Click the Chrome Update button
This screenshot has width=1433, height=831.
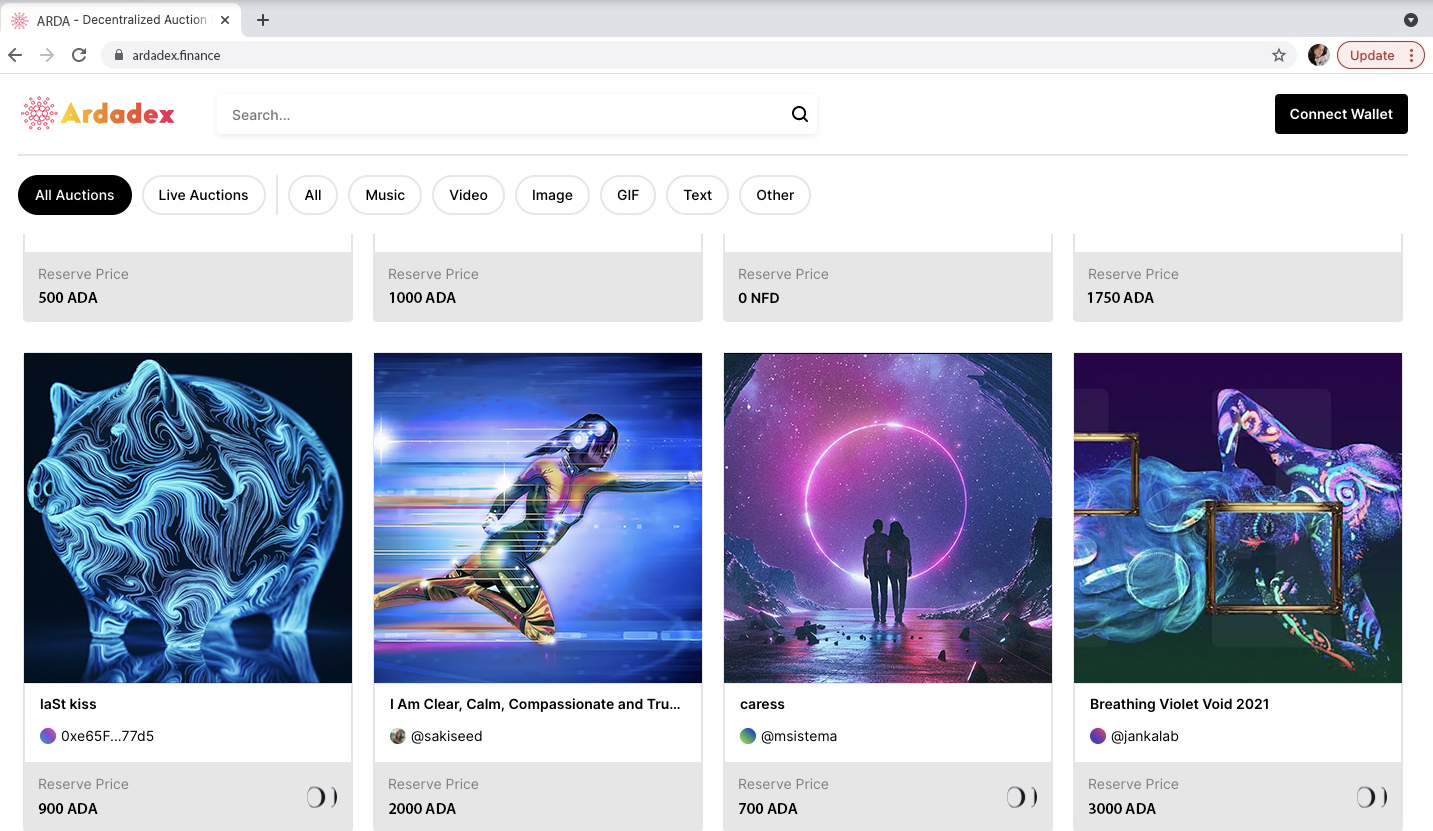(x=1381, y=55)
